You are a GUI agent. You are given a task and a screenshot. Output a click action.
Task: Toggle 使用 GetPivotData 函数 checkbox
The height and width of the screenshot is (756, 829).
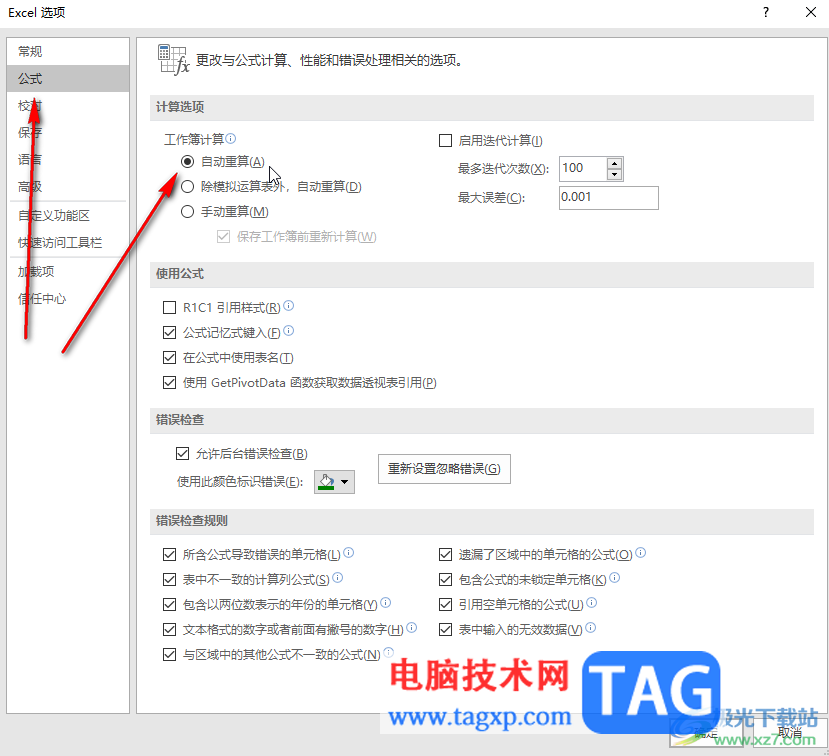(x=169, y=383)
